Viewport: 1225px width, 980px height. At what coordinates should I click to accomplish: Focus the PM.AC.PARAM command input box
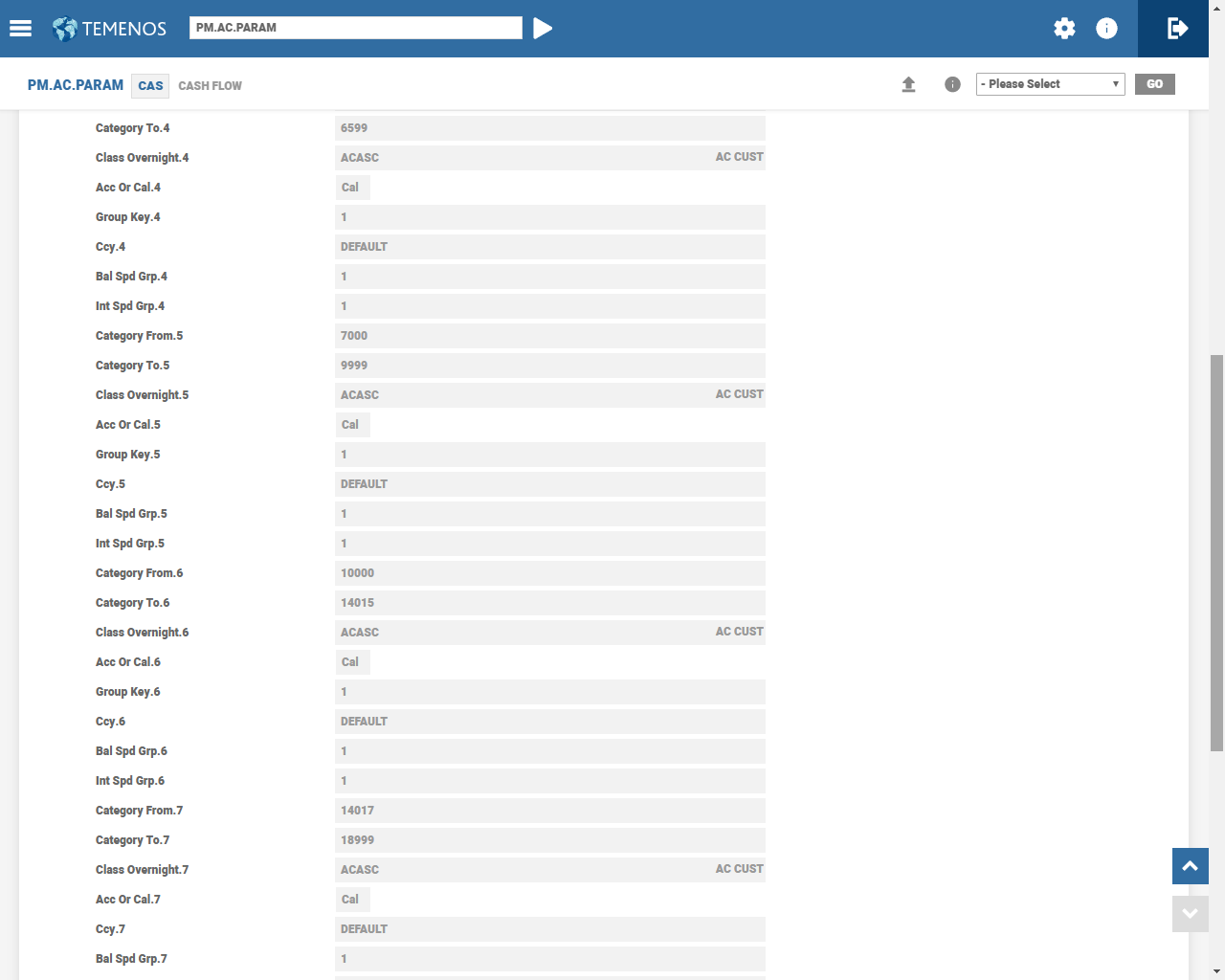coord(355,28)
